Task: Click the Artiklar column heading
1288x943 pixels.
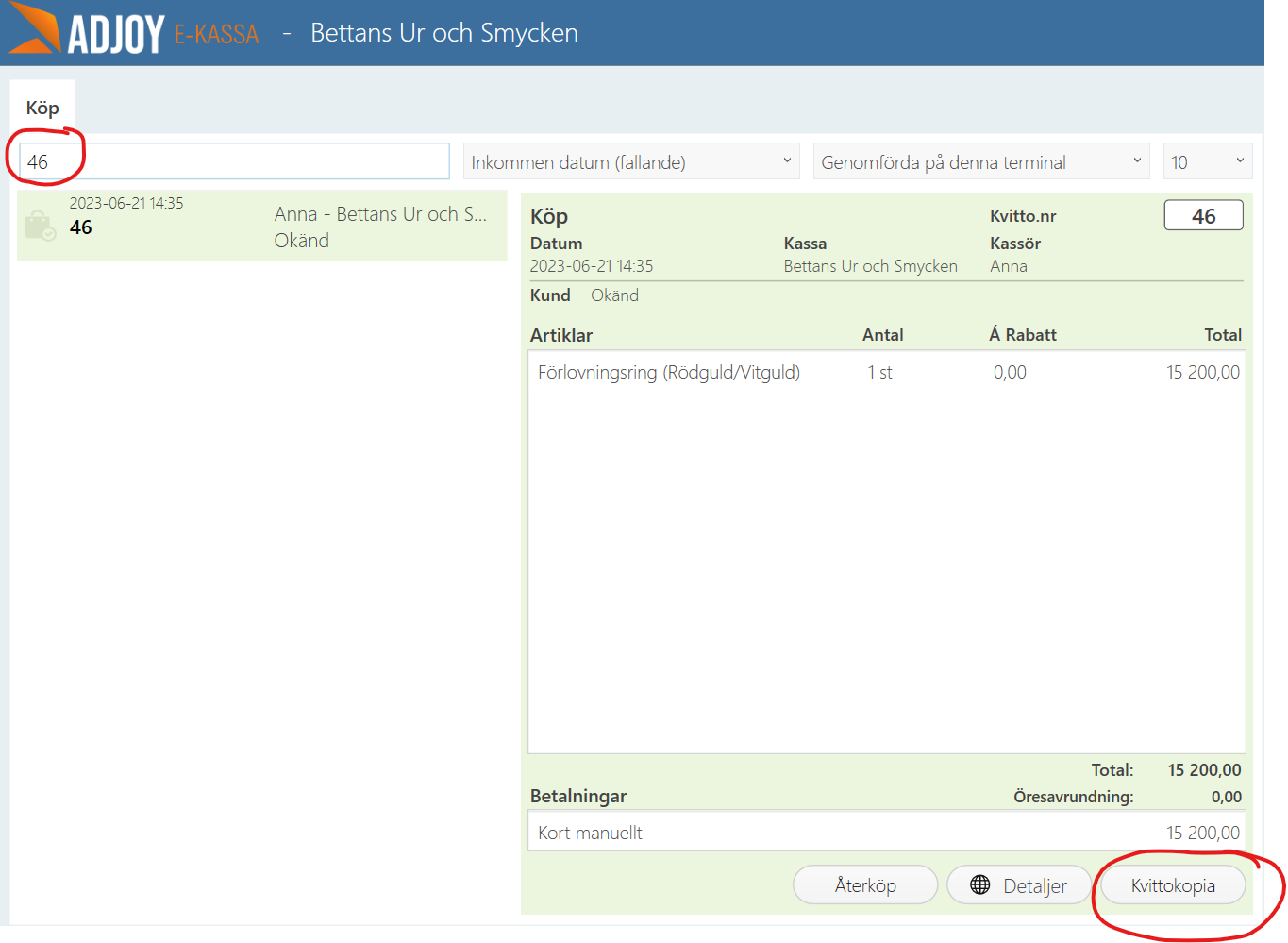Action: click(561, 335)
